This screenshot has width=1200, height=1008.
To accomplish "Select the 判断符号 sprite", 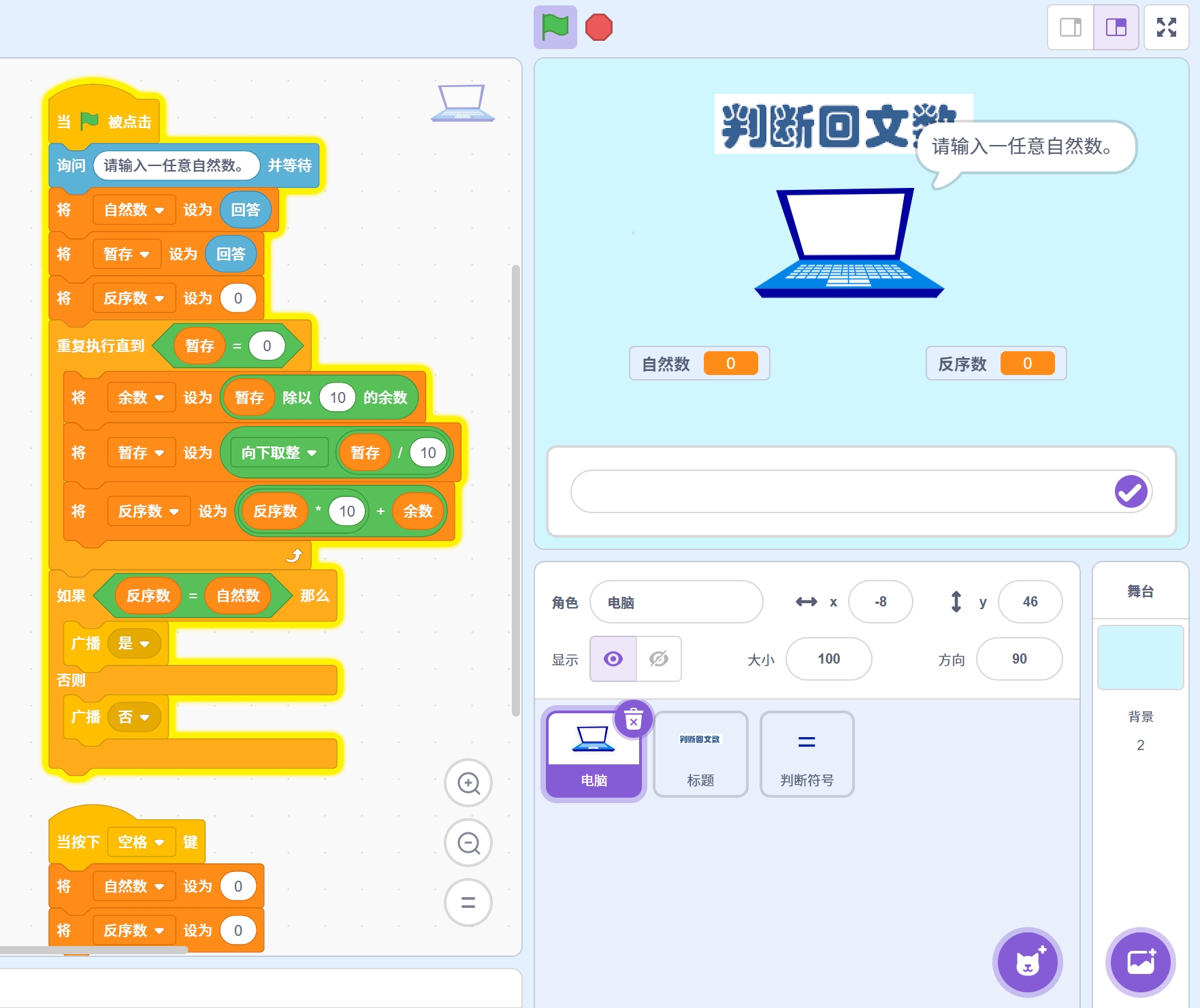I will pos(807,754).
